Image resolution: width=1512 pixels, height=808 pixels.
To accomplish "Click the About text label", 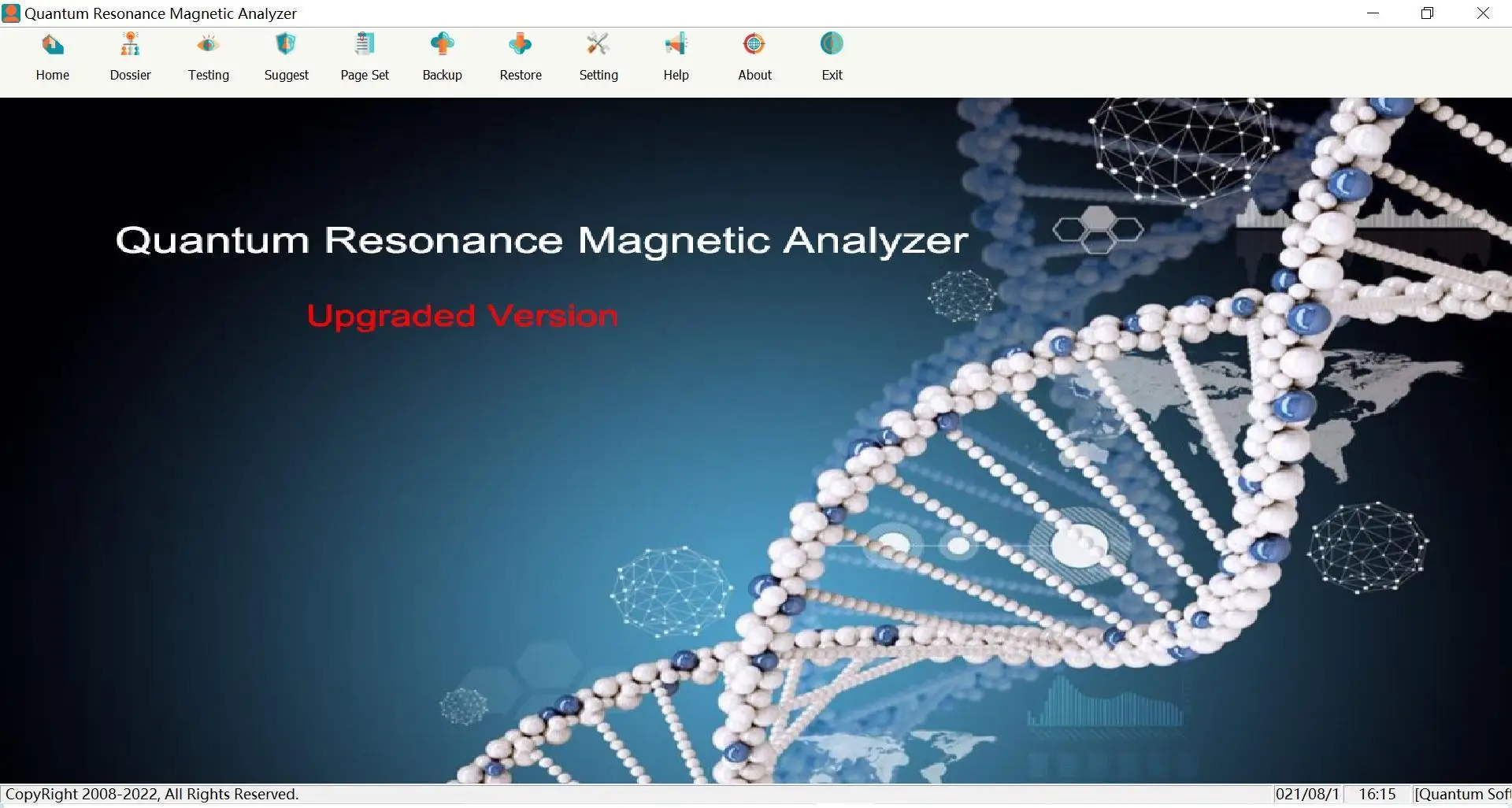I will pos(754,76).
